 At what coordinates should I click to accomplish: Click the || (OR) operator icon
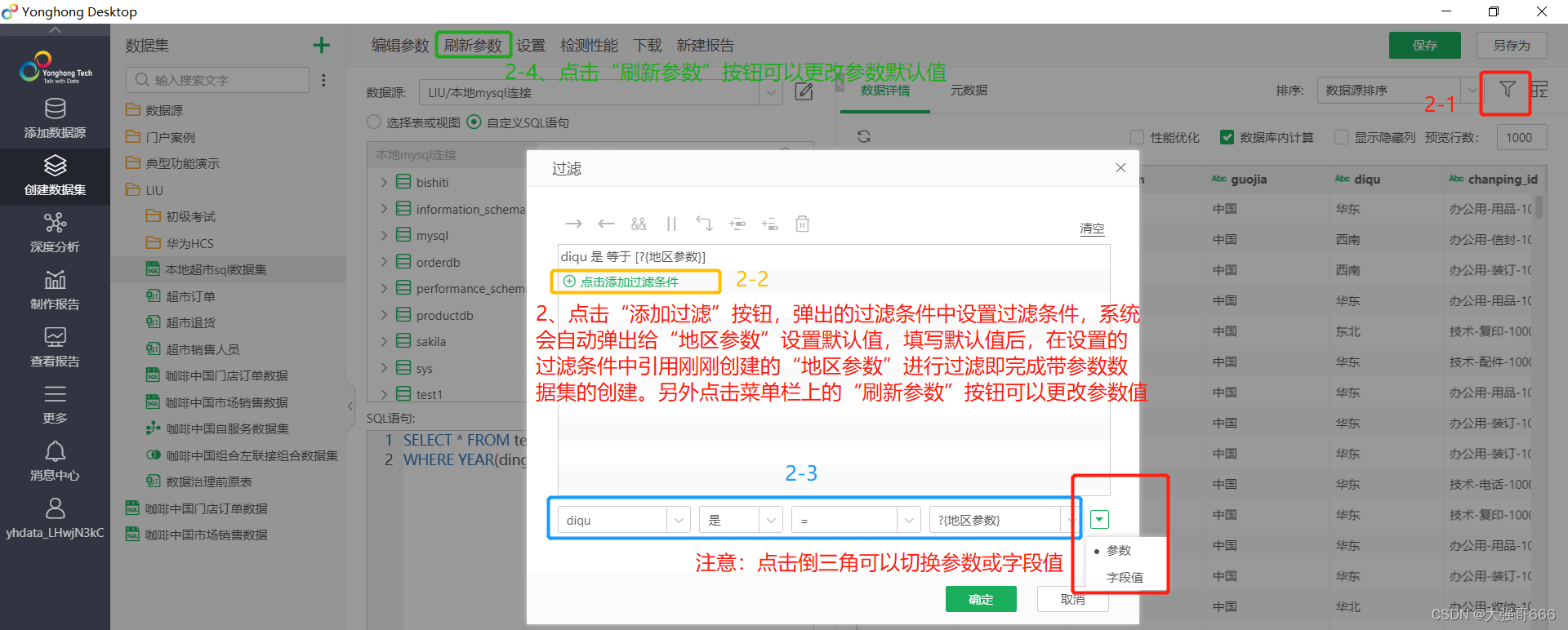tap(671, 224)
